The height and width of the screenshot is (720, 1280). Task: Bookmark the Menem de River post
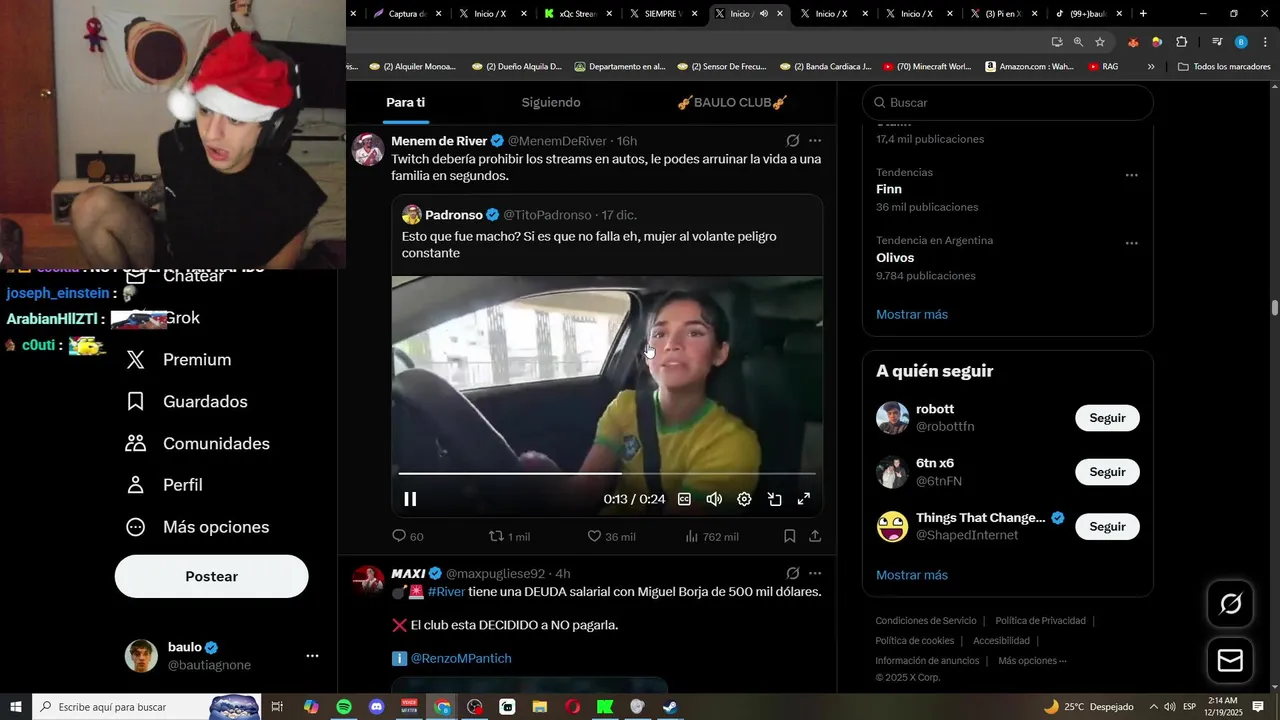pos(790,536)
